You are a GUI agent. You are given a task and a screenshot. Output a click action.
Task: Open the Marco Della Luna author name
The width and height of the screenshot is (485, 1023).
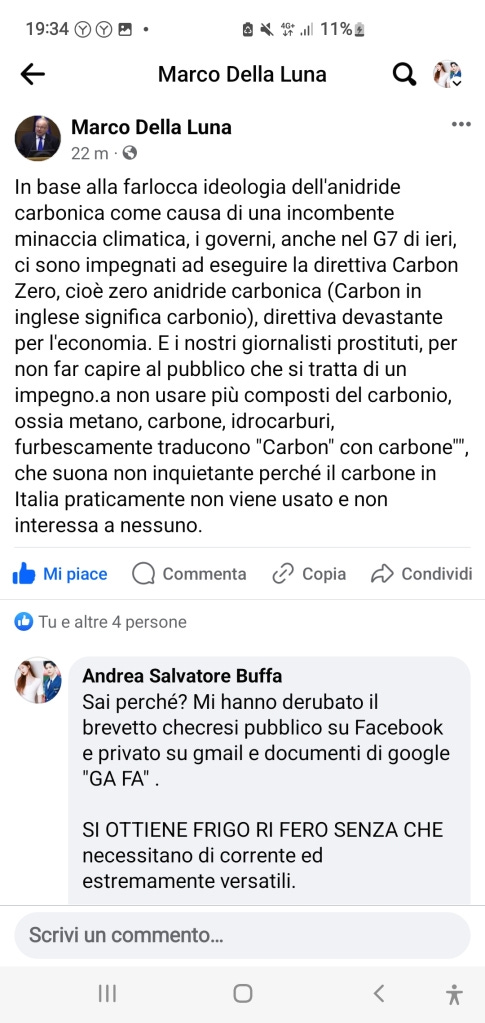tap(151, 127)
